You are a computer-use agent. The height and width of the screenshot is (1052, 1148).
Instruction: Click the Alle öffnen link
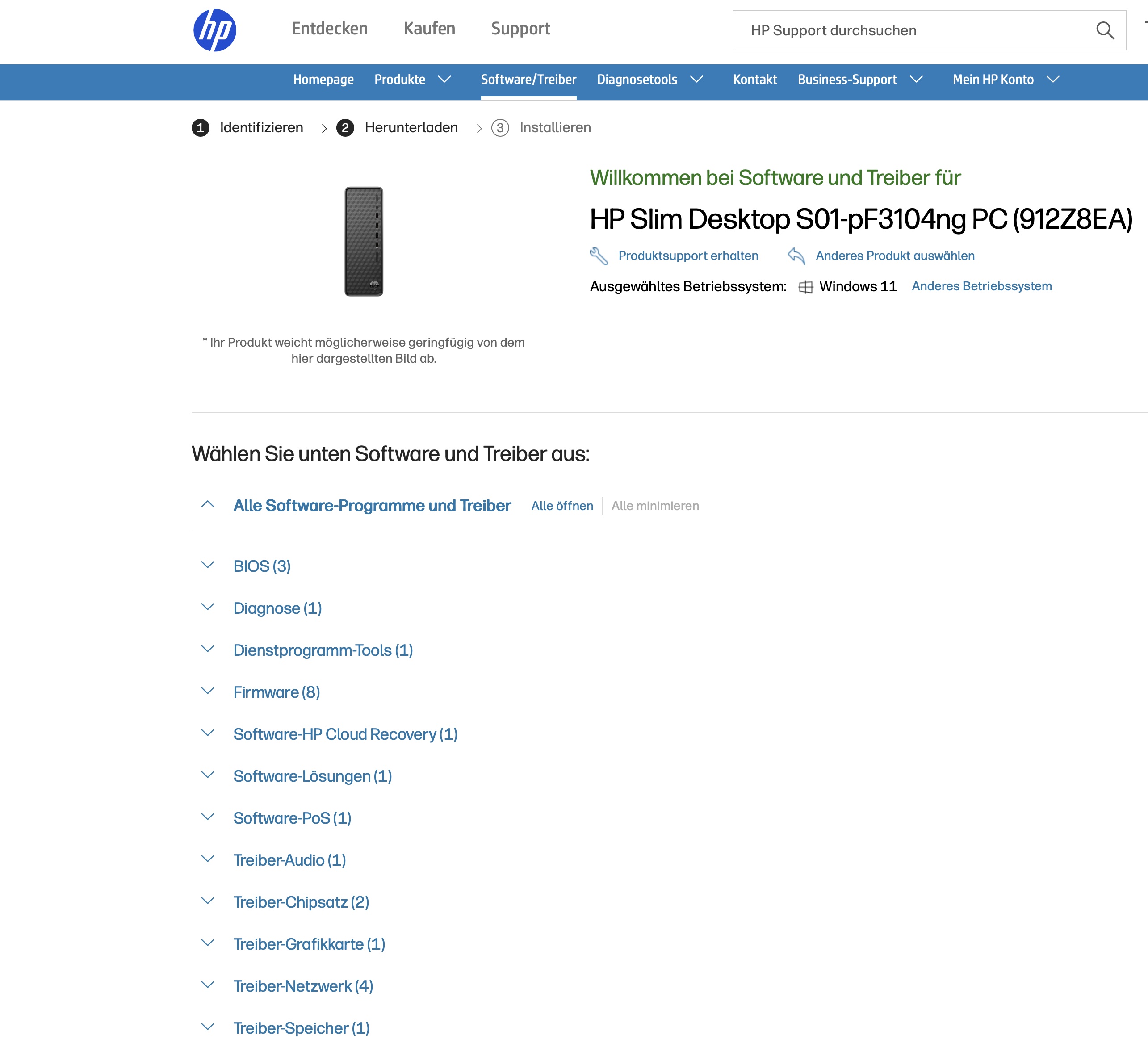[x=562, y=506]
